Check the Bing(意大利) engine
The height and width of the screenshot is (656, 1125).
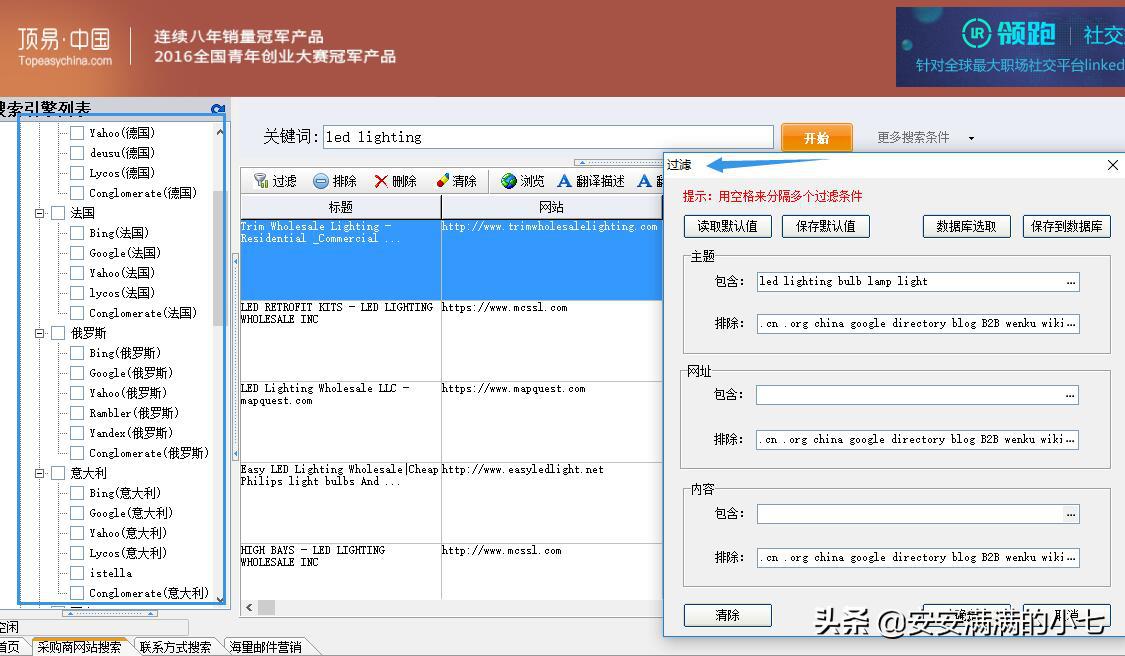(x=76, y=492)
